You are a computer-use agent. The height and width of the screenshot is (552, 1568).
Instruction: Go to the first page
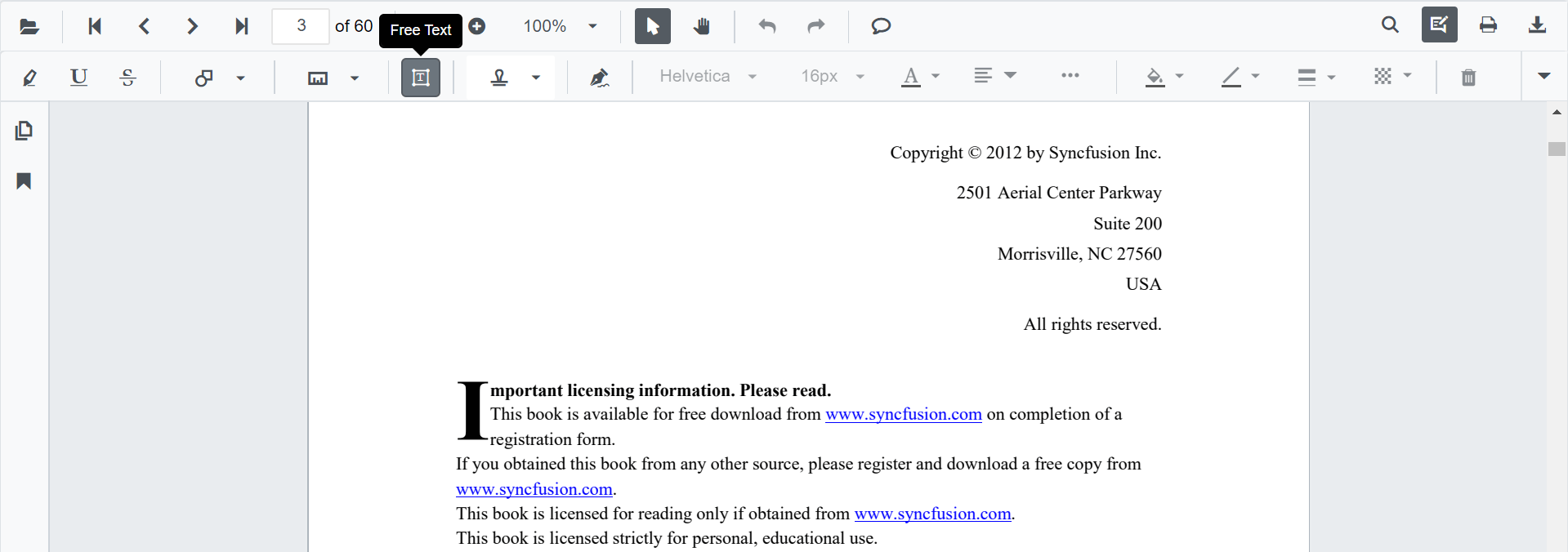click(x=95, y=26)
